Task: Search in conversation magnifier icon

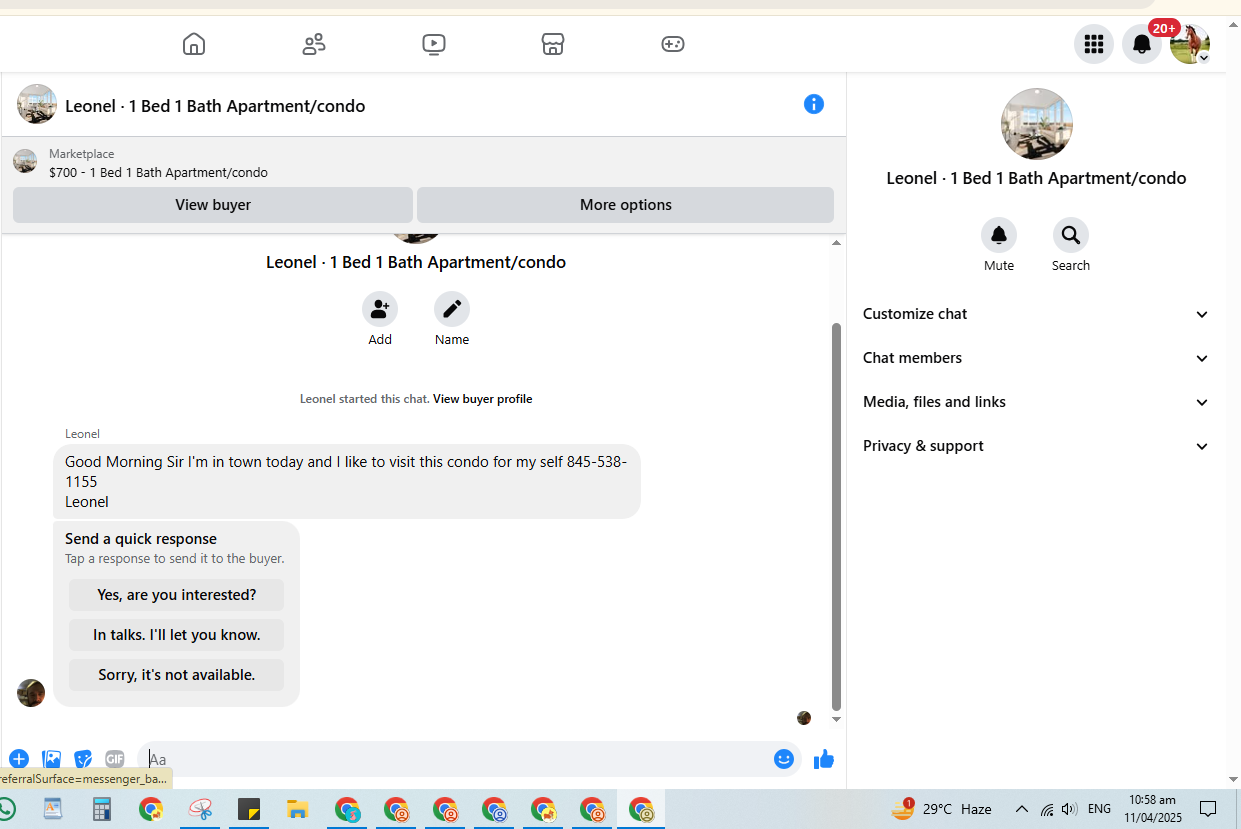Action: coord(1071,235)
